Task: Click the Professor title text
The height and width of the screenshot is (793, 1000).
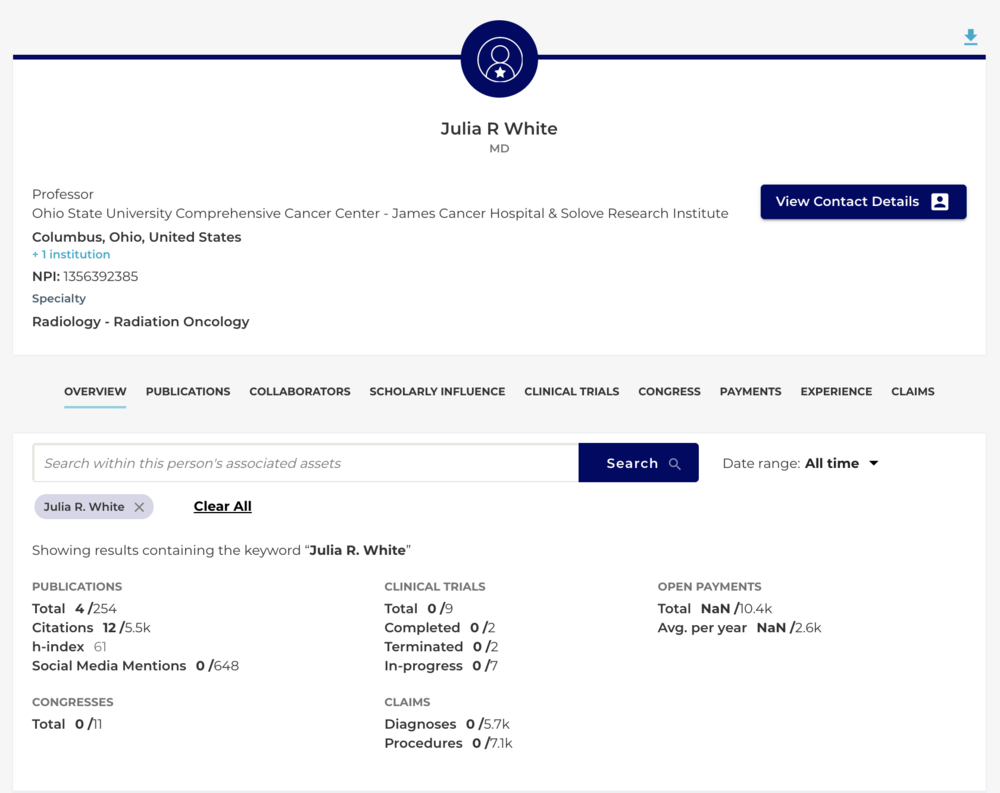Action: [x=62, y=194]
